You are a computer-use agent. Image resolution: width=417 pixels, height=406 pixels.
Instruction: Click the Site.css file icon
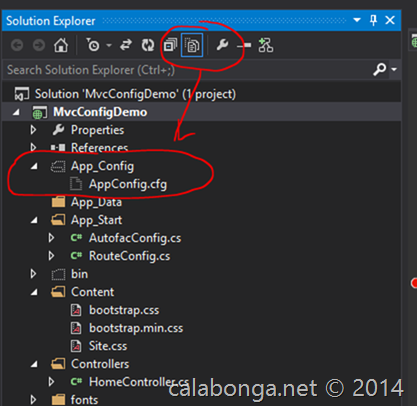pyautogui.click(x=76, y=346)
